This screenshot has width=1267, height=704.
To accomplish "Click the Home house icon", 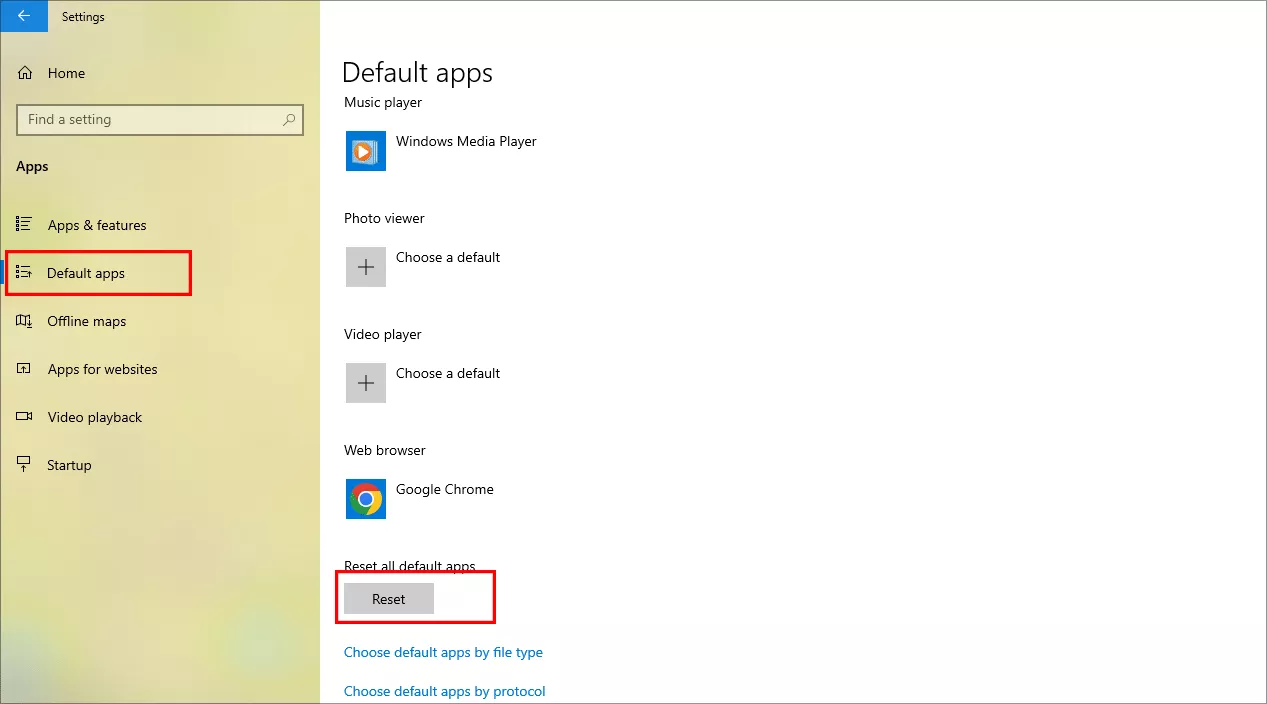I will pos(26,73).
